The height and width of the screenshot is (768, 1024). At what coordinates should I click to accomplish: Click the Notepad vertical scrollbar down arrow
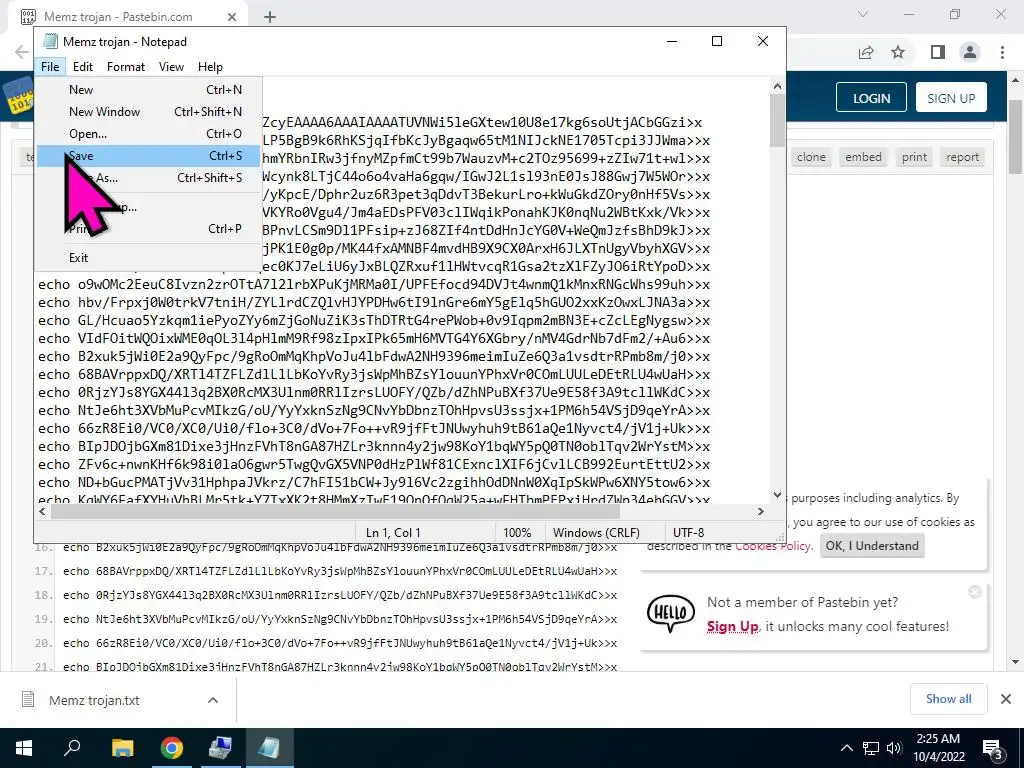tap(777, 495)
